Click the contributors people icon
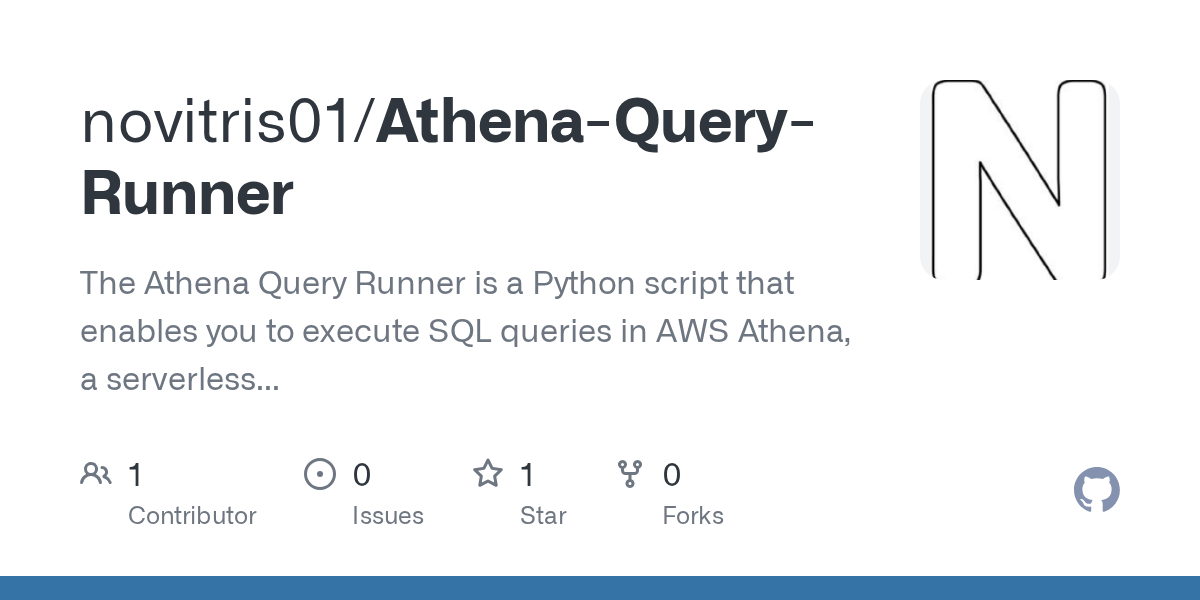 click(x=96, y=474)
